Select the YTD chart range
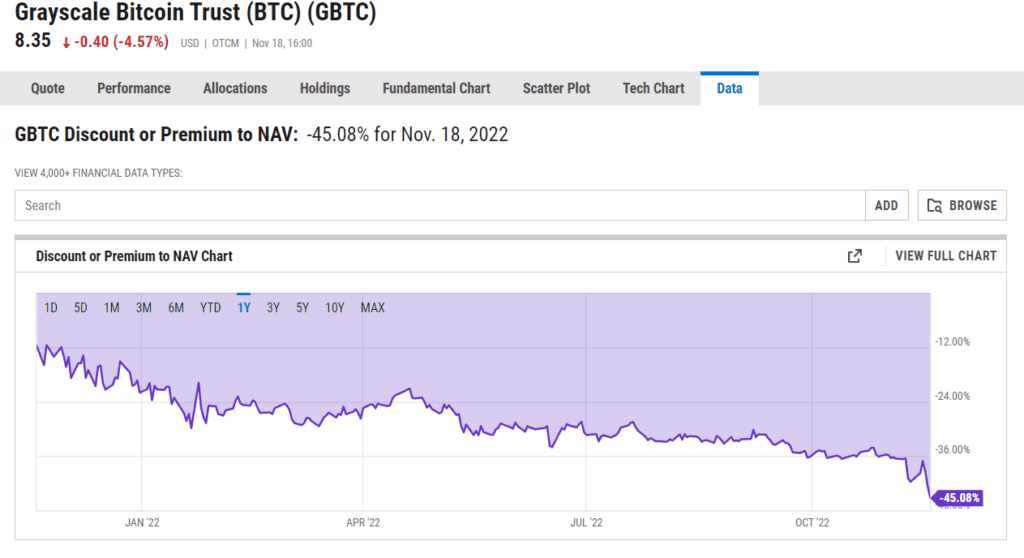Screen dimensions: 1024x558 pos(210,308)
